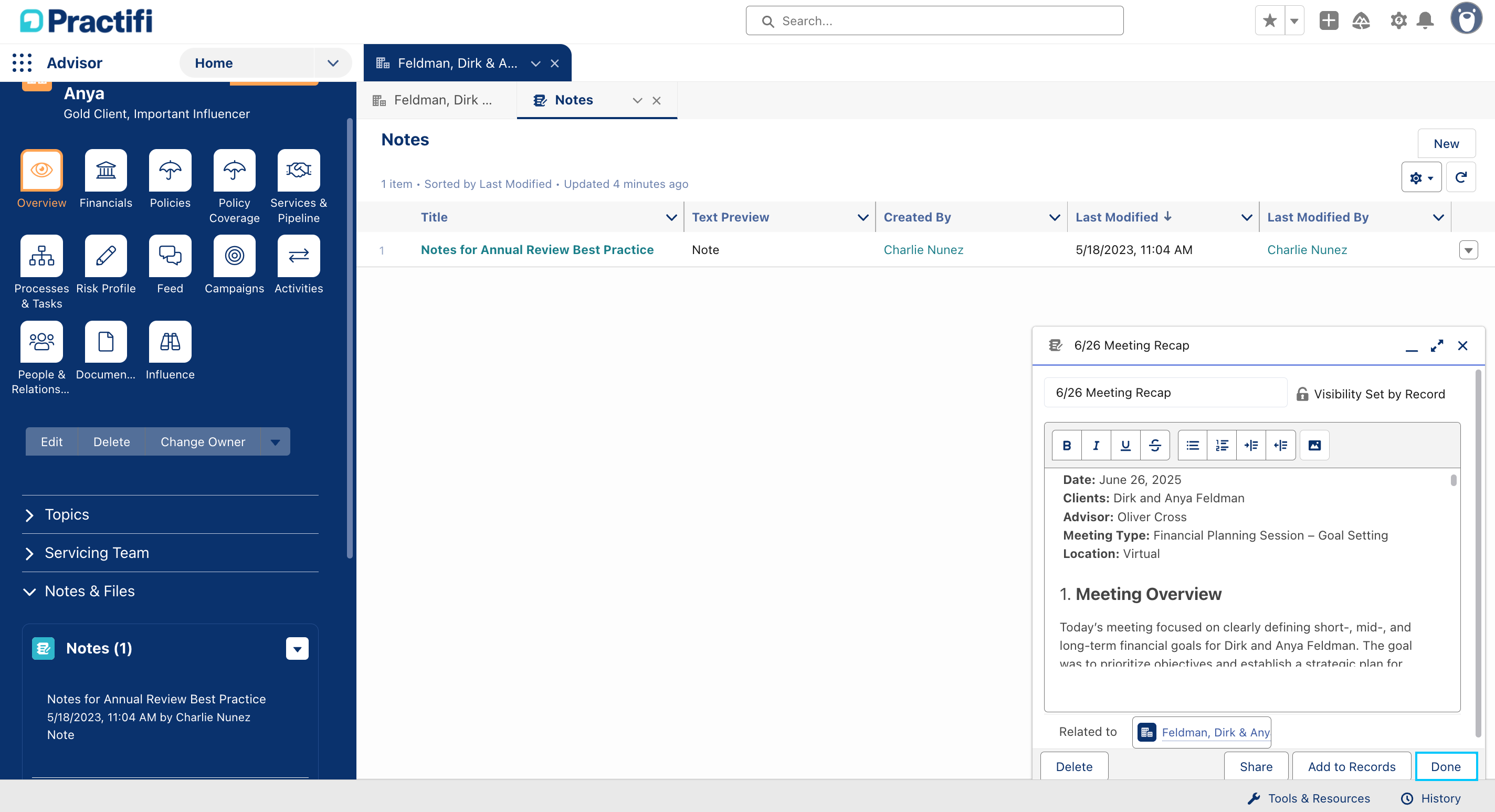
Task: Open the Financials icon
Action: click(106, 170)
